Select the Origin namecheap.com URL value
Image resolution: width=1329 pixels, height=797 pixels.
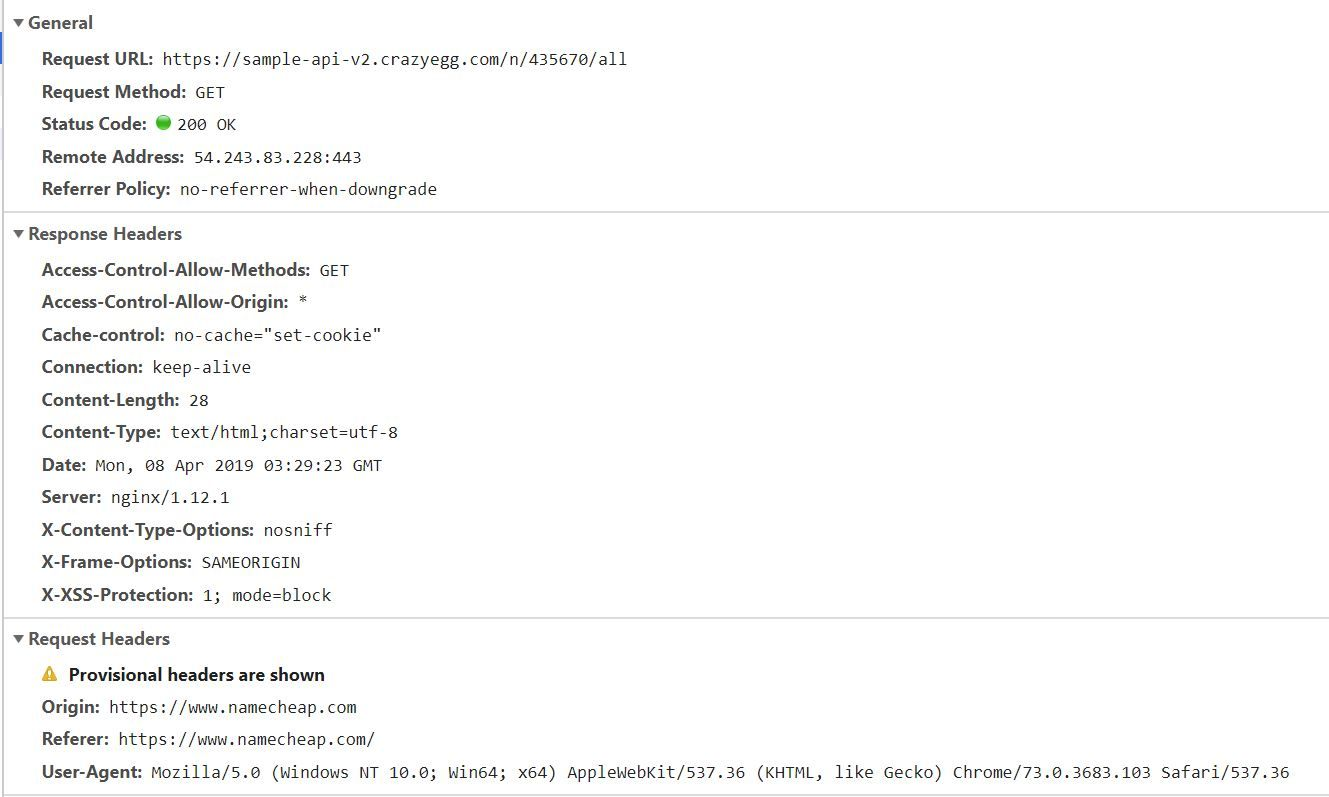click(x=233, y=707)
